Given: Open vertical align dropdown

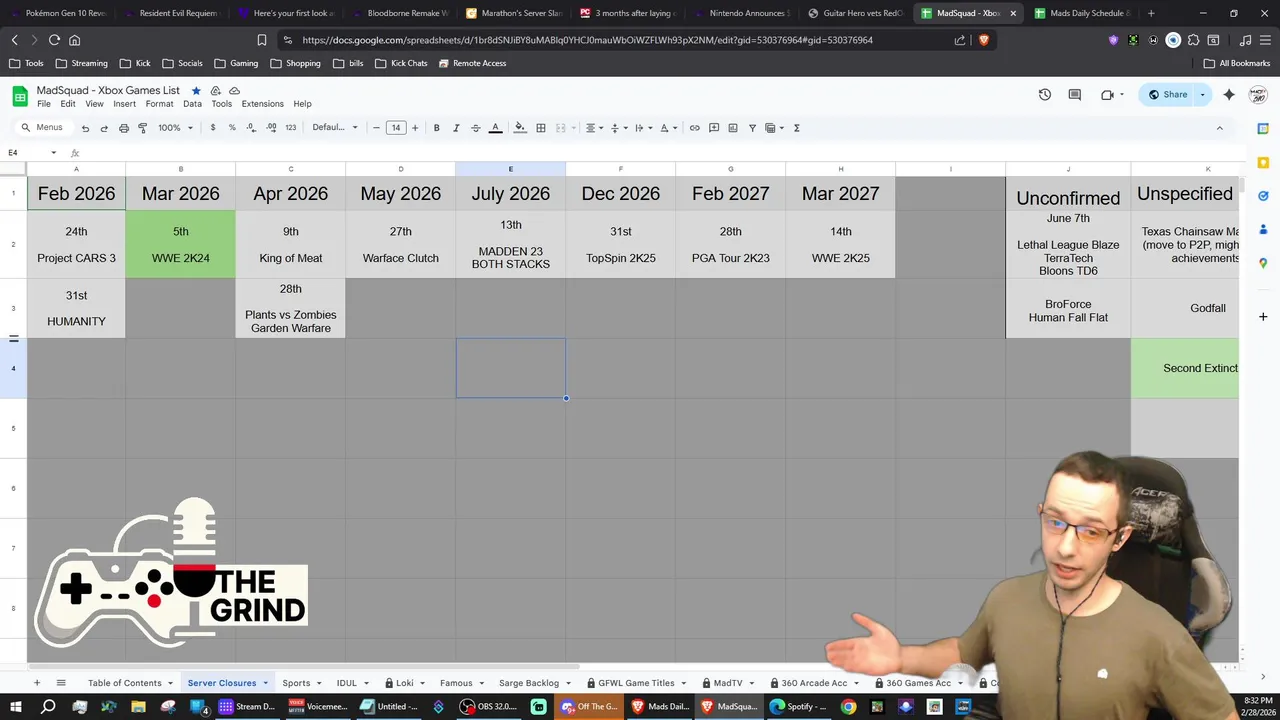Looking at the screenshot, I should point(619,128).
